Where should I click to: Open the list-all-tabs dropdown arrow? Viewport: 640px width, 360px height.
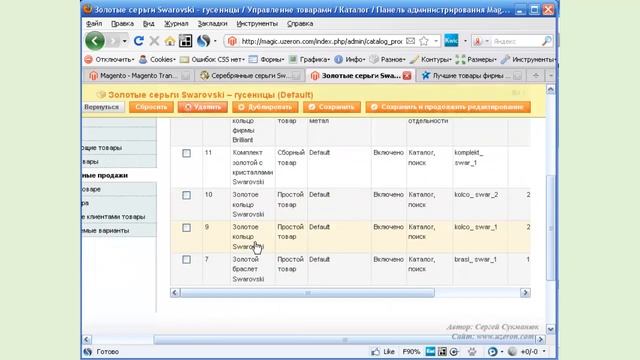tap(550, 76)
